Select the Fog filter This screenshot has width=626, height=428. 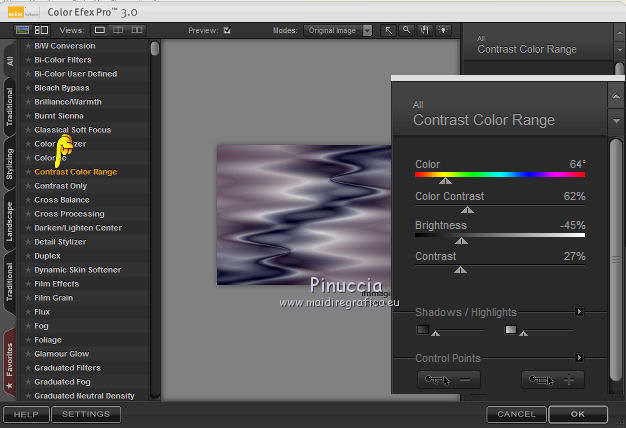coord(41,326)
